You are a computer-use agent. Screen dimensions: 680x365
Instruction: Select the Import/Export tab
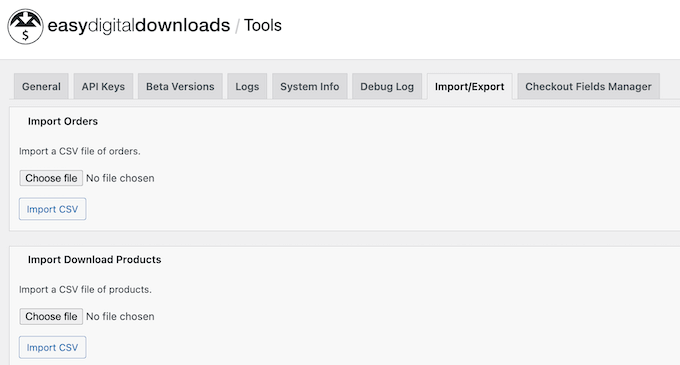coord(470,86)
